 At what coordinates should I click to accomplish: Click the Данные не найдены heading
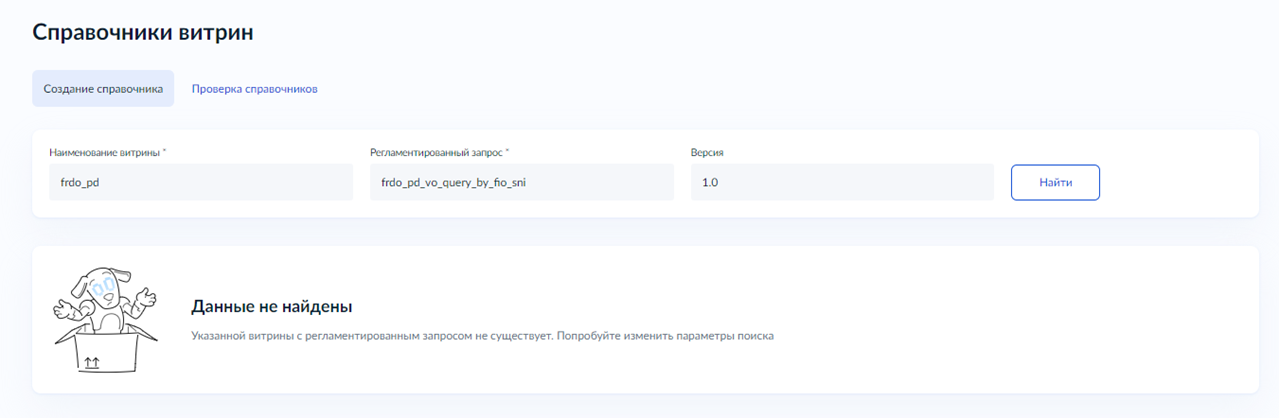[x=272, y=306]
